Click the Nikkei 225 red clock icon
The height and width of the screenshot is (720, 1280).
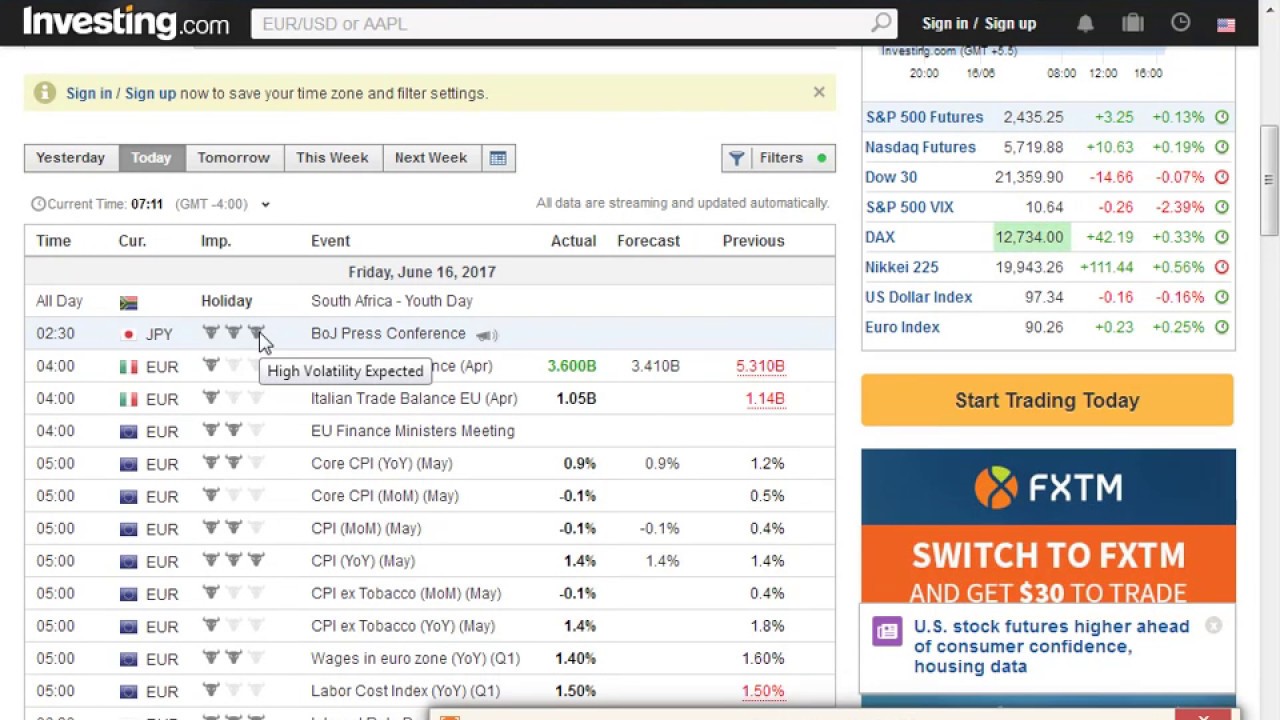[1222, 267]
